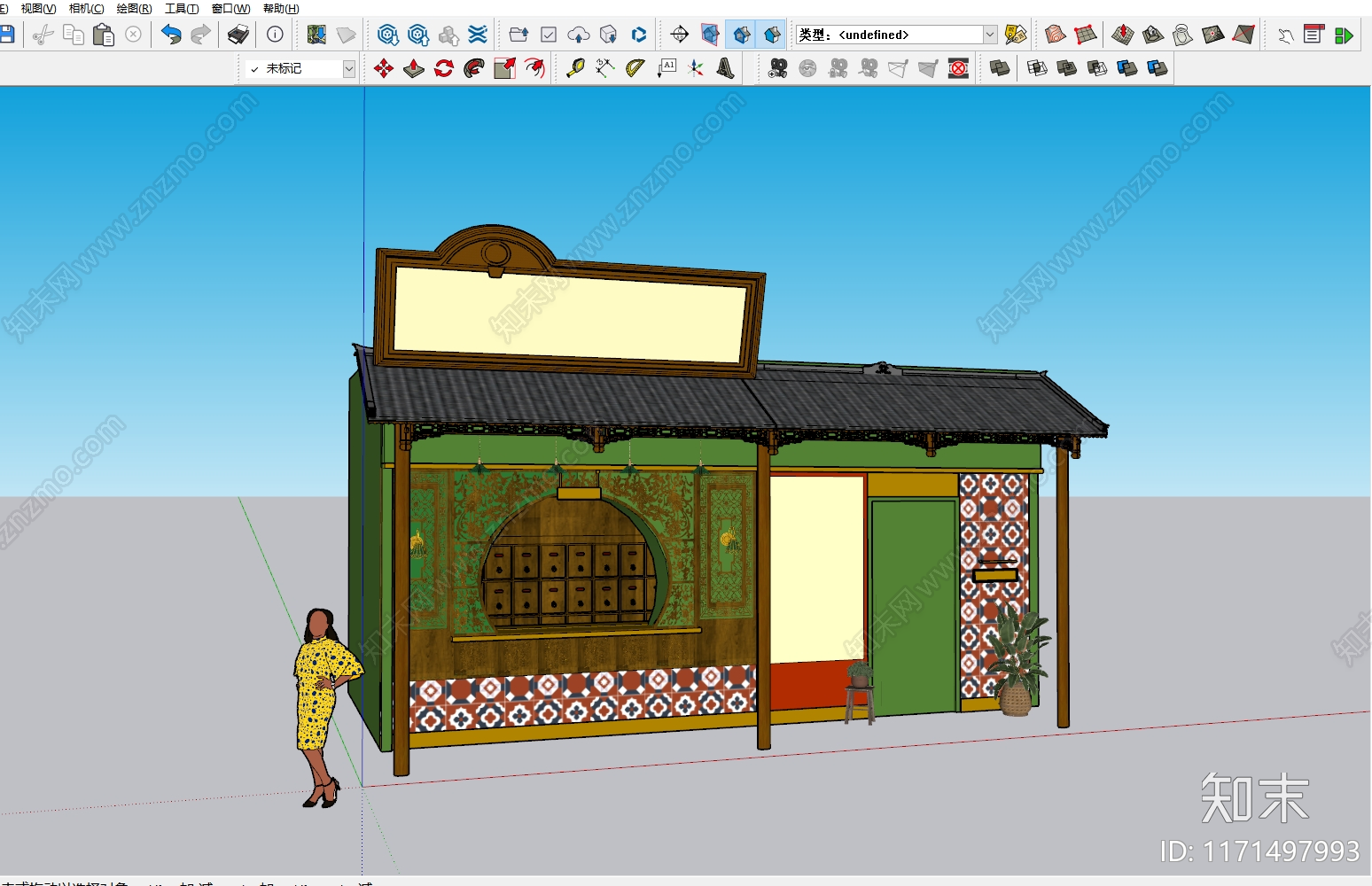Click the Intersect solids tool
The image size is (1372, 886).
pyautogui.click(x=1037, y=68)
